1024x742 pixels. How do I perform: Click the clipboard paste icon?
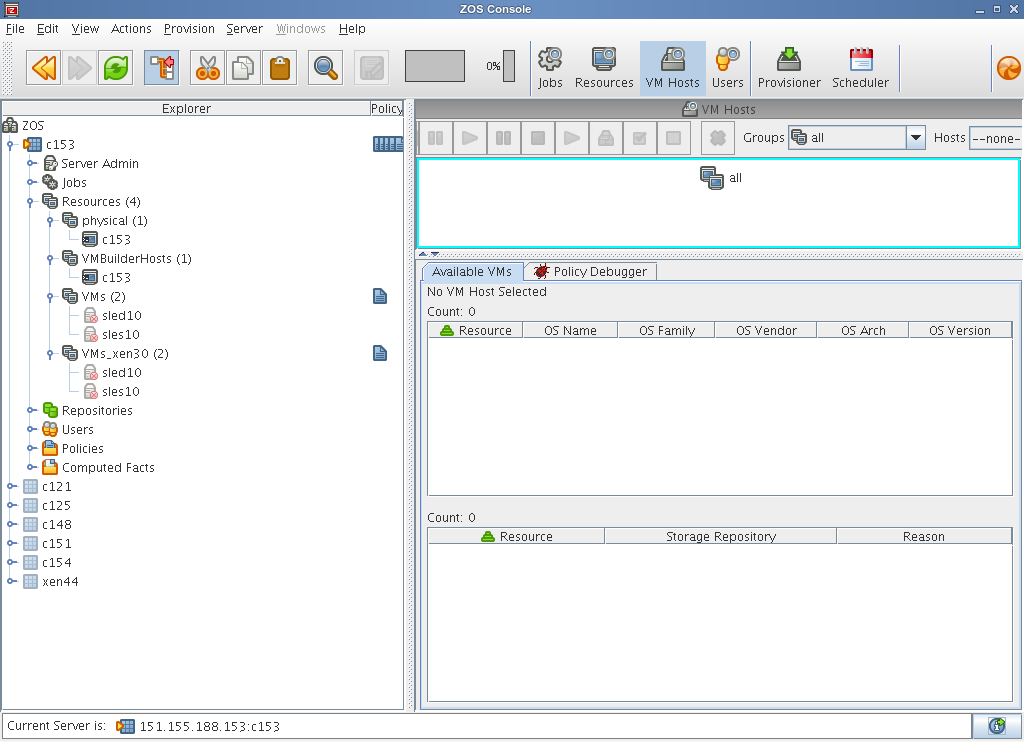(280, 68)
